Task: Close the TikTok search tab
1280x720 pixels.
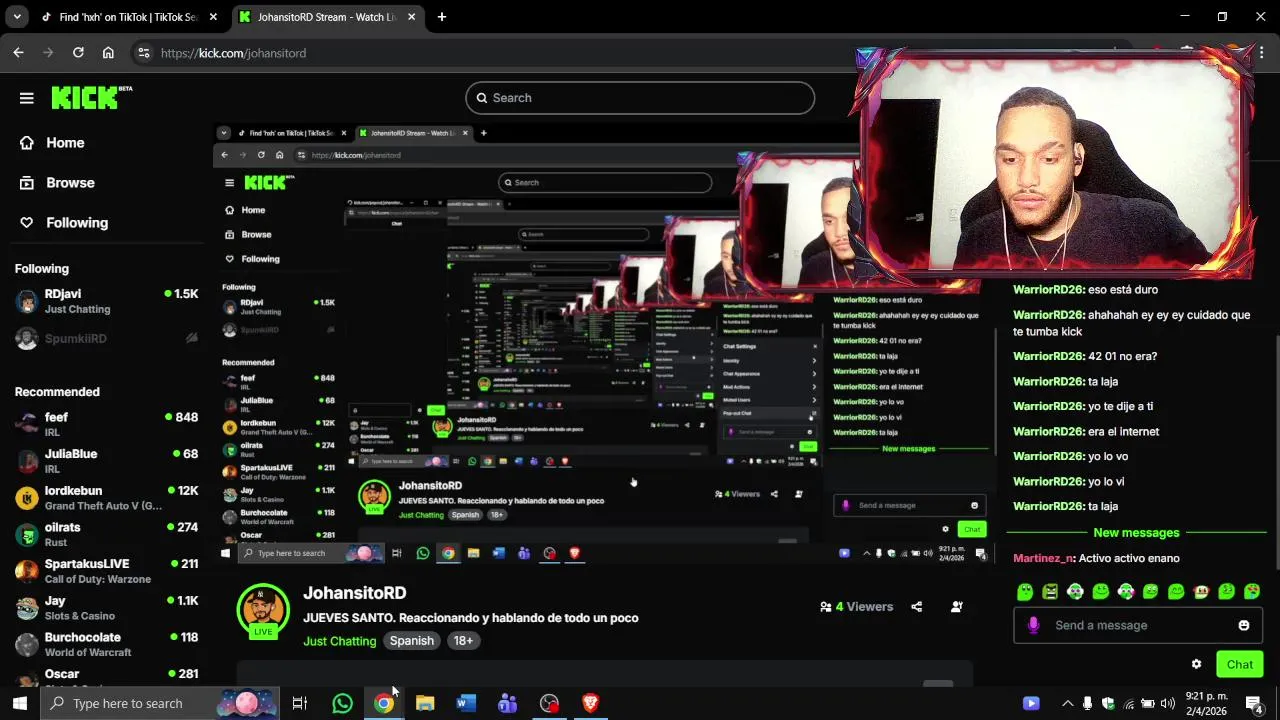Action: coord(212,17)
